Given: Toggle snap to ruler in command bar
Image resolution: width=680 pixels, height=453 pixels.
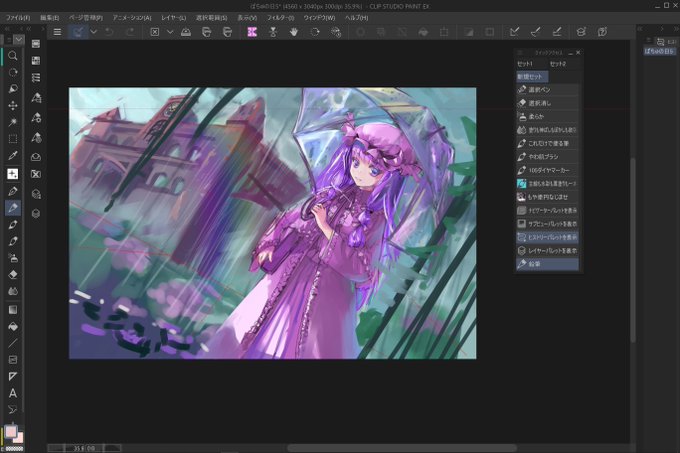Looking at the screenshot, I should click(x=514, y=32).
